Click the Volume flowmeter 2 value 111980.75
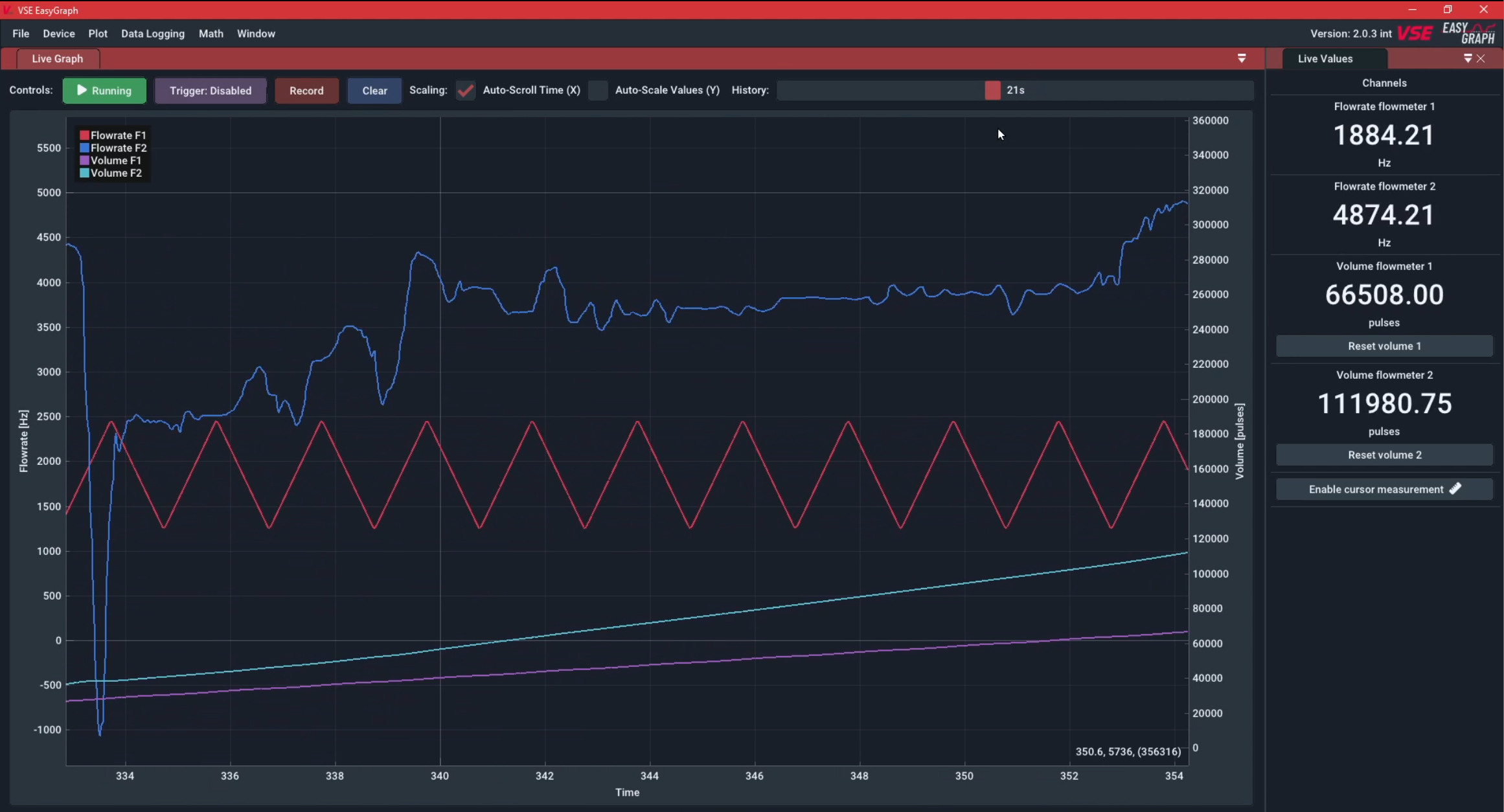1504x812 pixels. (1384, 403)
